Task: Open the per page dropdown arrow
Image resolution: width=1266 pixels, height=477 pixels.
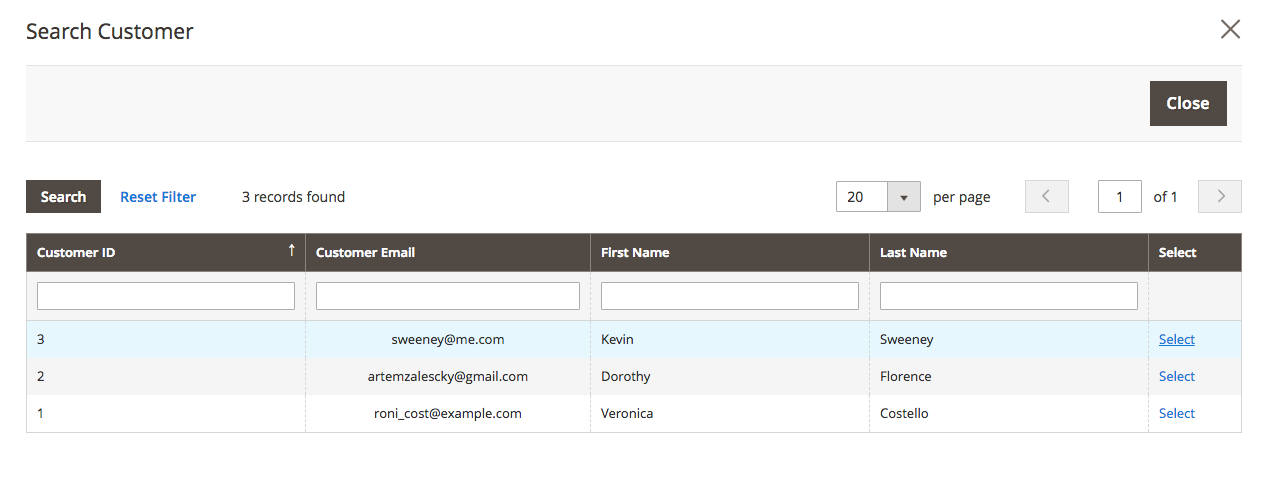Action: [x=903, y=197]
